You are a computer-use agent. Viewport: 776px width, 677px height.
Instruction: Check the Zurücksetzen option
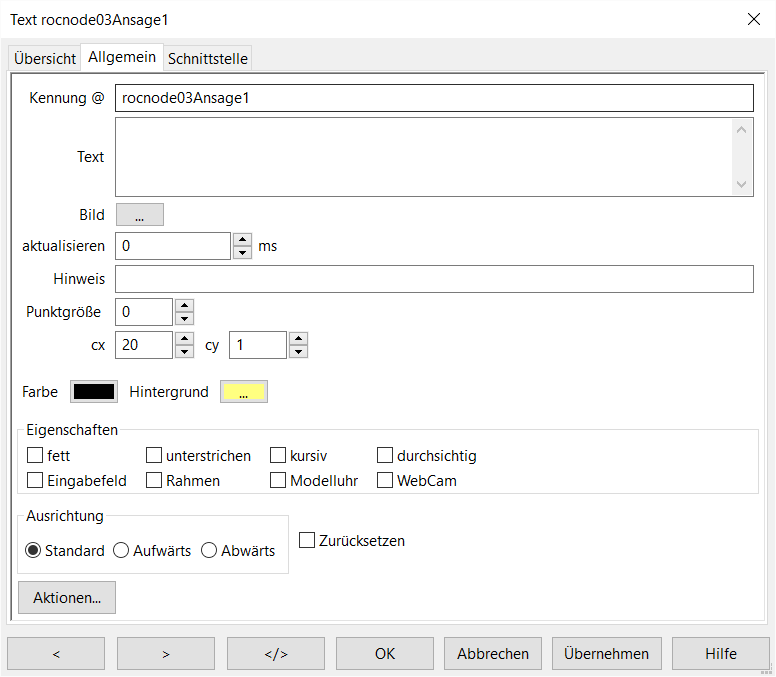307,541
